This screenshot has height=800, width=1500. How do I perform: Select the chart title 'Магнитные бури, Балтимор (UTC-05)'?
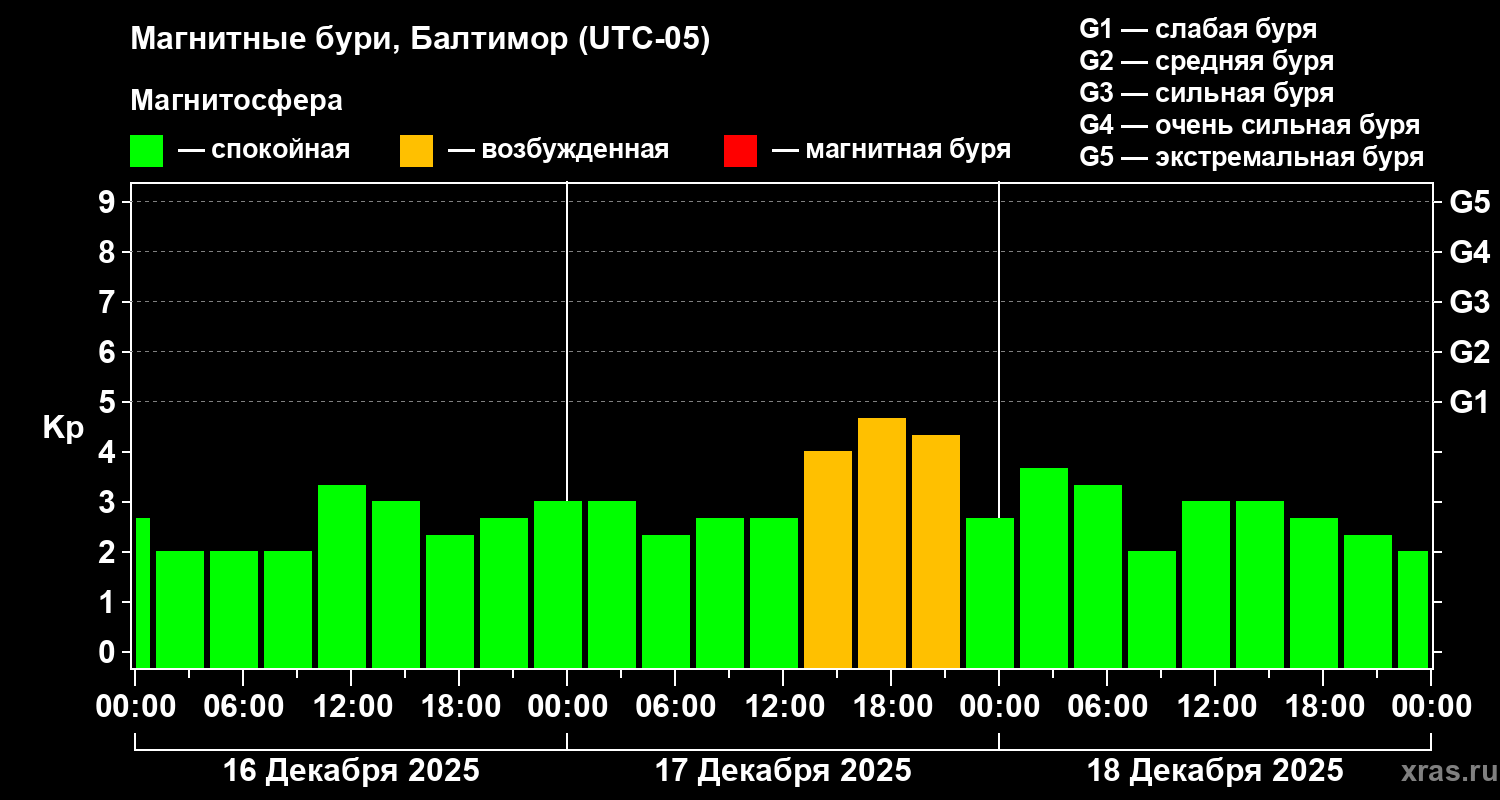[x=420, y=40]
